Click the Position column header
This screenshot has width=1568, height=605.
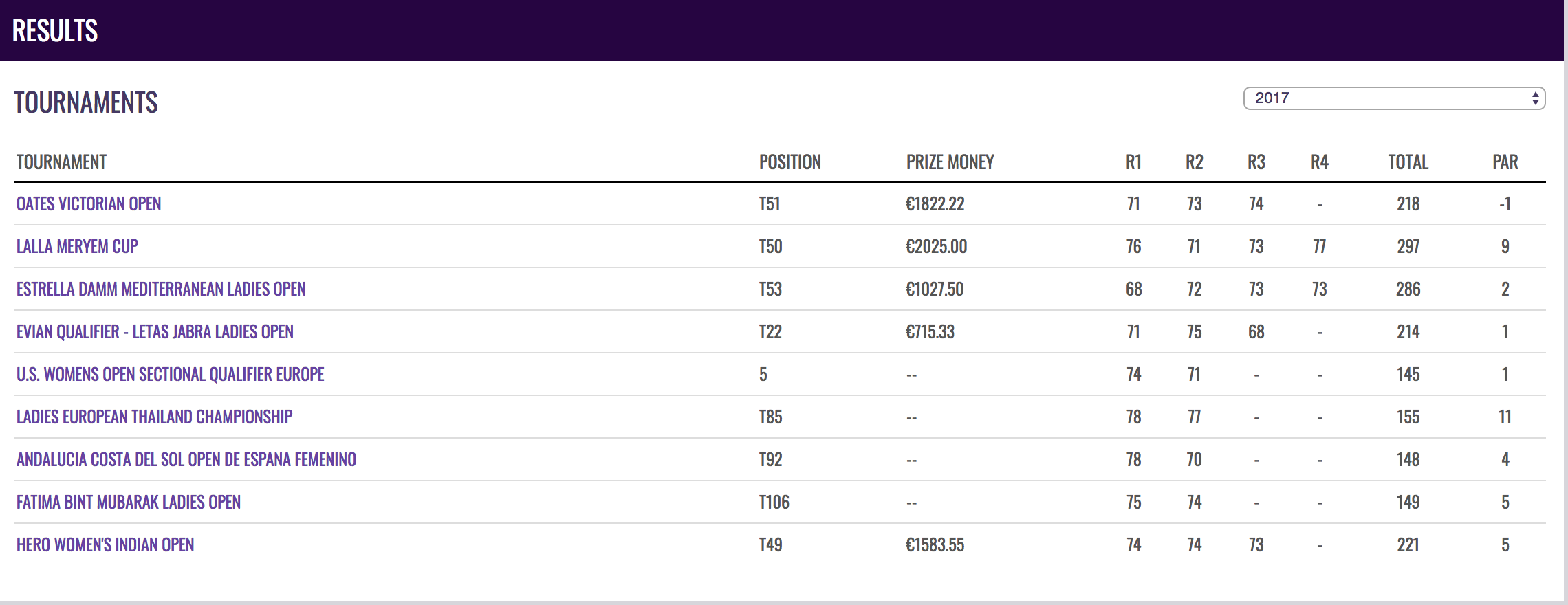tap(790, 162)
